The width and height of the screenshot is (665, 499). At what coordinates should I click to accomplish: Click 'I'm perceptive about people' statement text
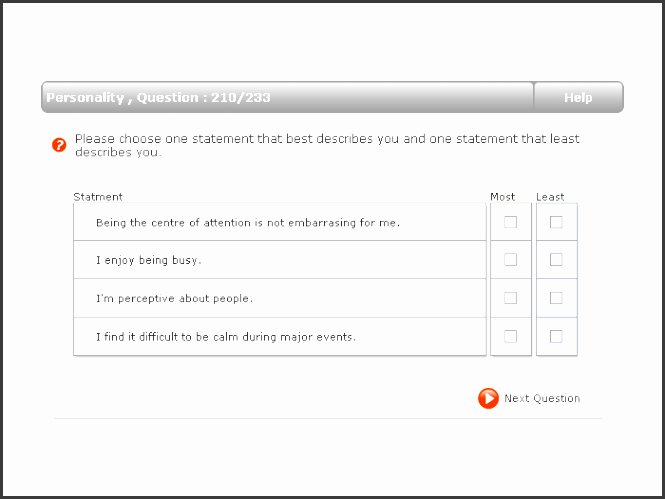pyautogui.click(x=174, y=298)
